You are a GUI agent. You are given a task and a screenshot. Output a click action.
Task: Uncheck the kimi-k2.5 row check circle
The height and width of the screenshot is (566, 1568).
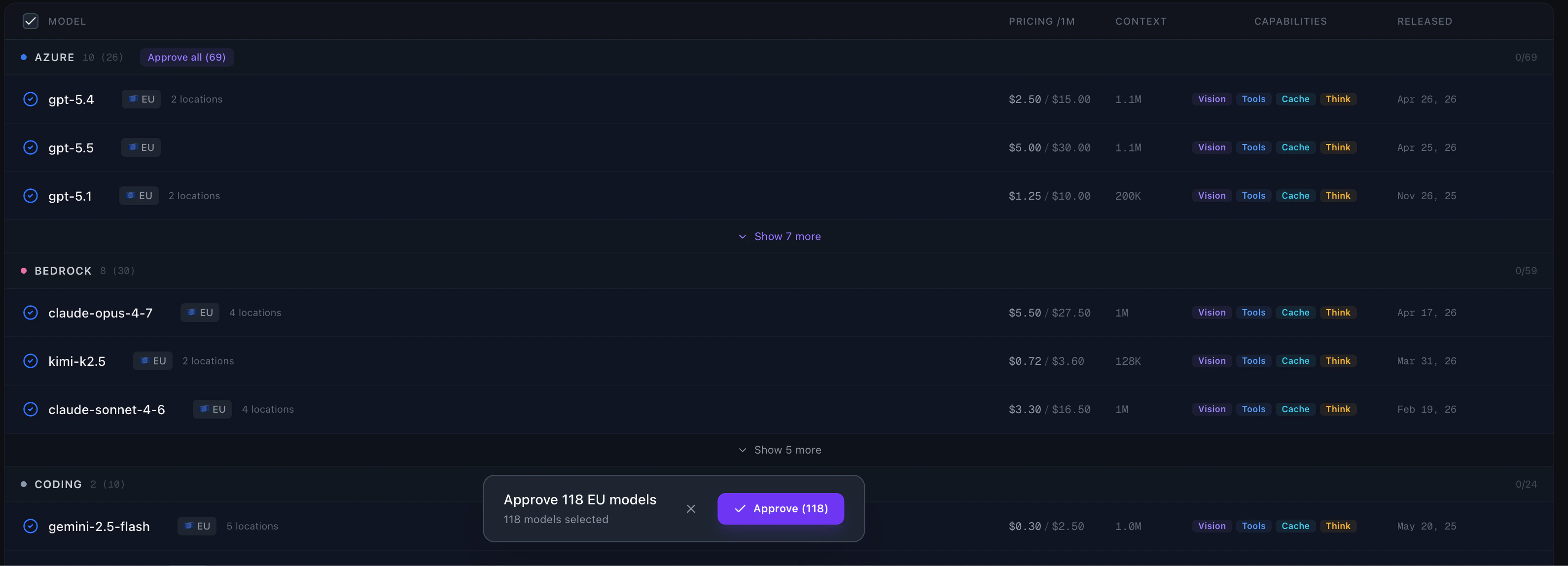coord(31,361)
